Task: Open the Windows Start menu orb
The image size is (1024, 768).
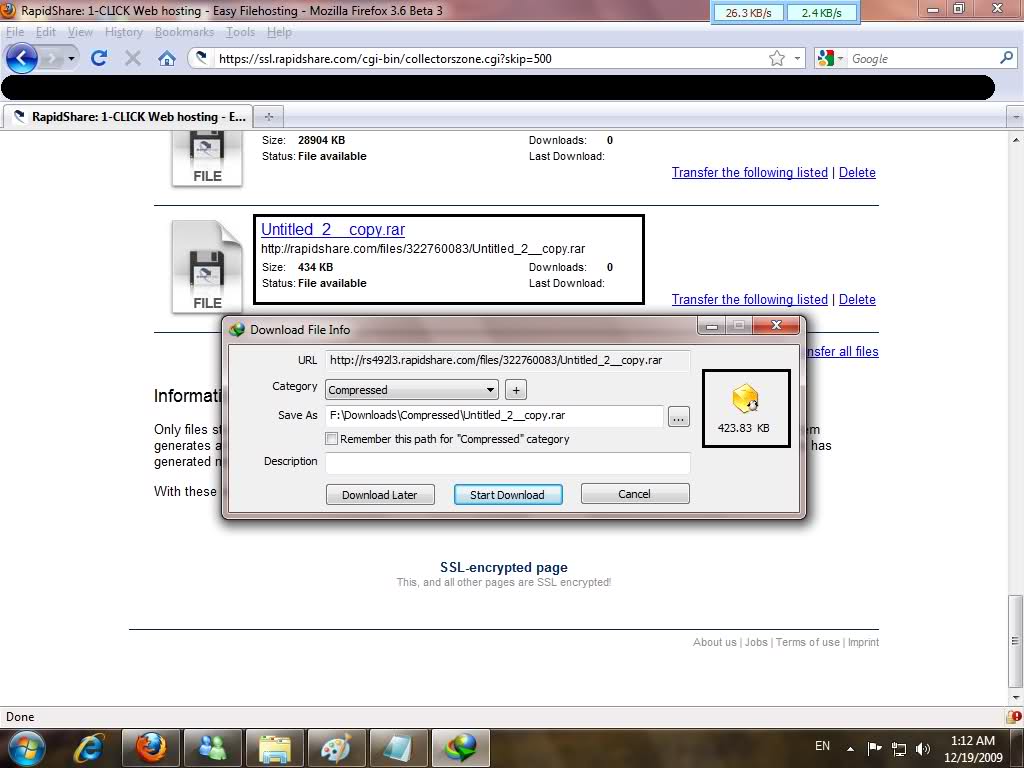Action: 25,748
